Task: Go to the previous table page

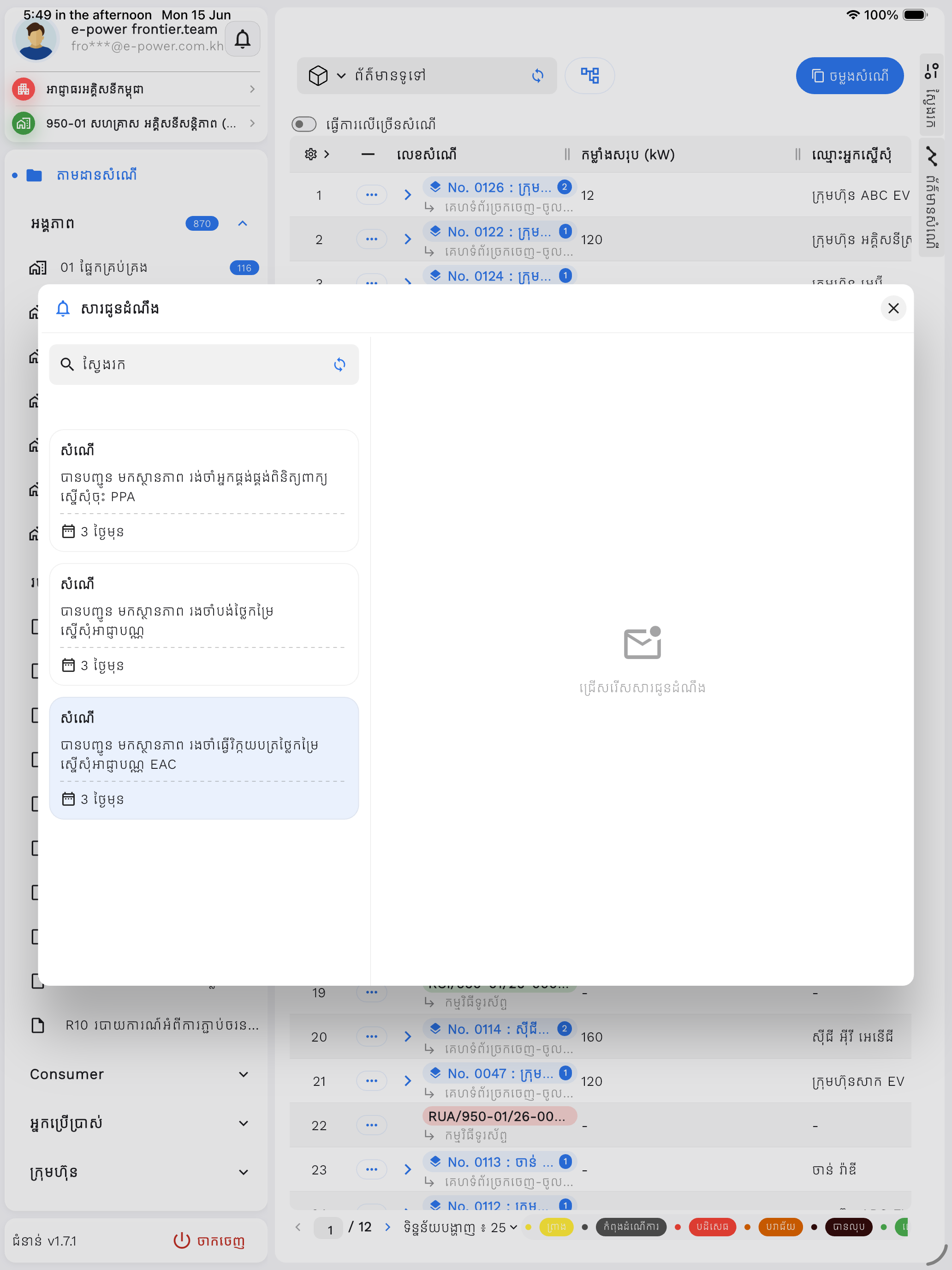Action: [x=298, y=1227]
